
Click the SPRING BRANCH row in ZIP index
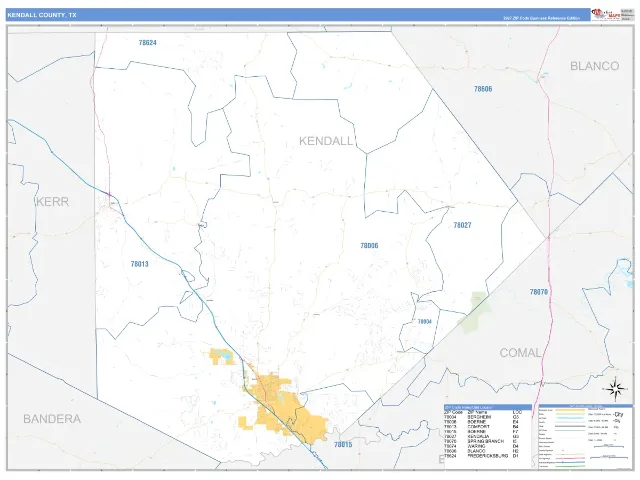(482, 442)
